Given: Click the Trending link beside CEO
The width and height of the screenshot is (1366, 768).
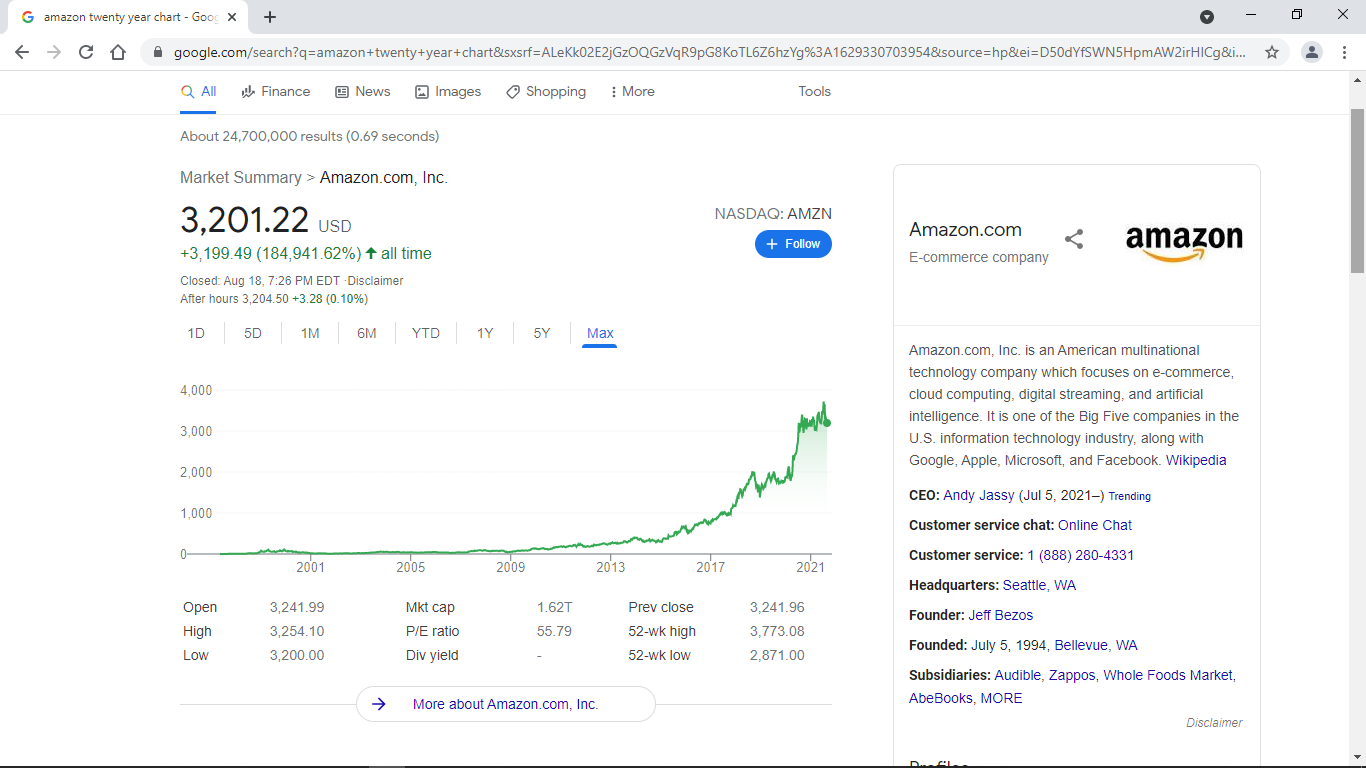Looking at the screenshot, I should pyautogui.click(x=1129, y=496).
